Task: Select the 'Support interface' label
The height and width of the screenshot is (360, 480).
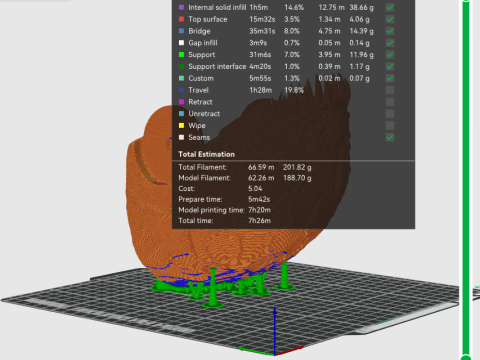Action: [217, 67]
